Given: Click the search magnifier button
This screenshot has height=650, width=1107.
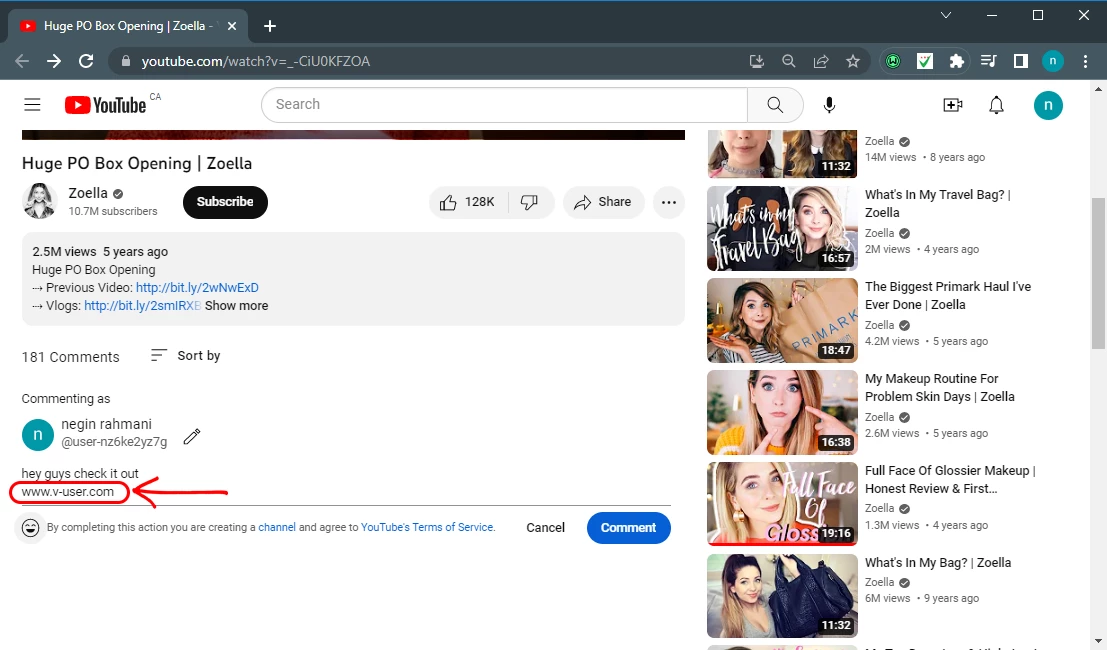Looking at the screenshot, I should [x=775, y=105].
